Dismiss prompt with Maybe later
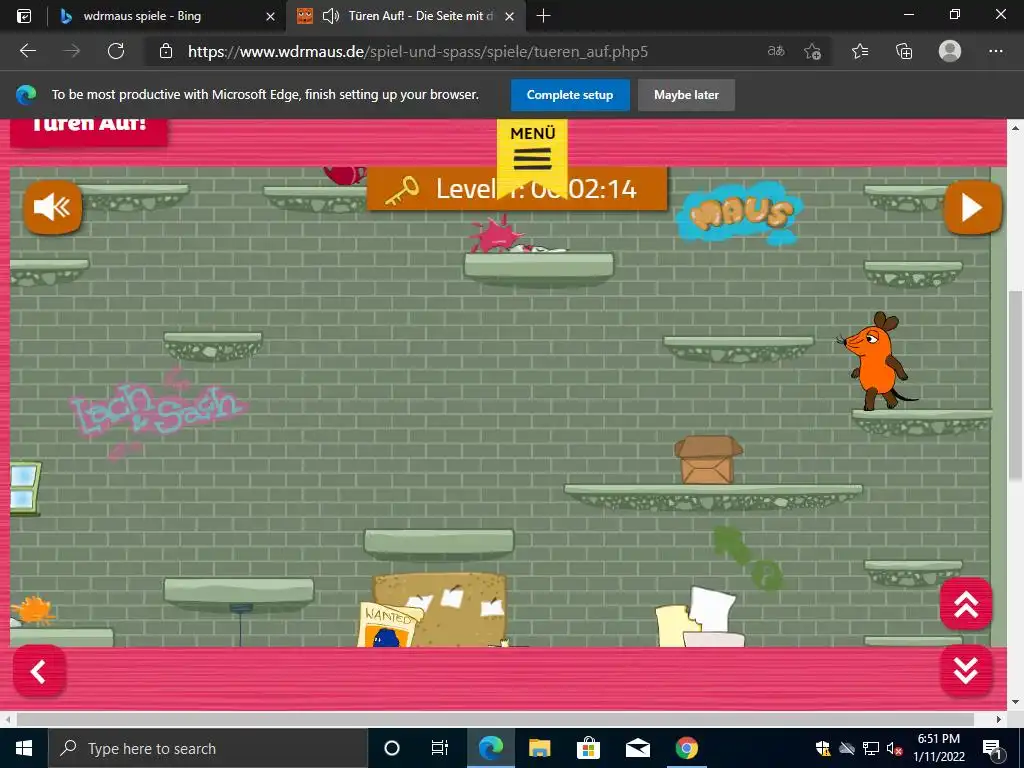The height and width of the screenshot is (768, 1024). click(x=686, y=95)
